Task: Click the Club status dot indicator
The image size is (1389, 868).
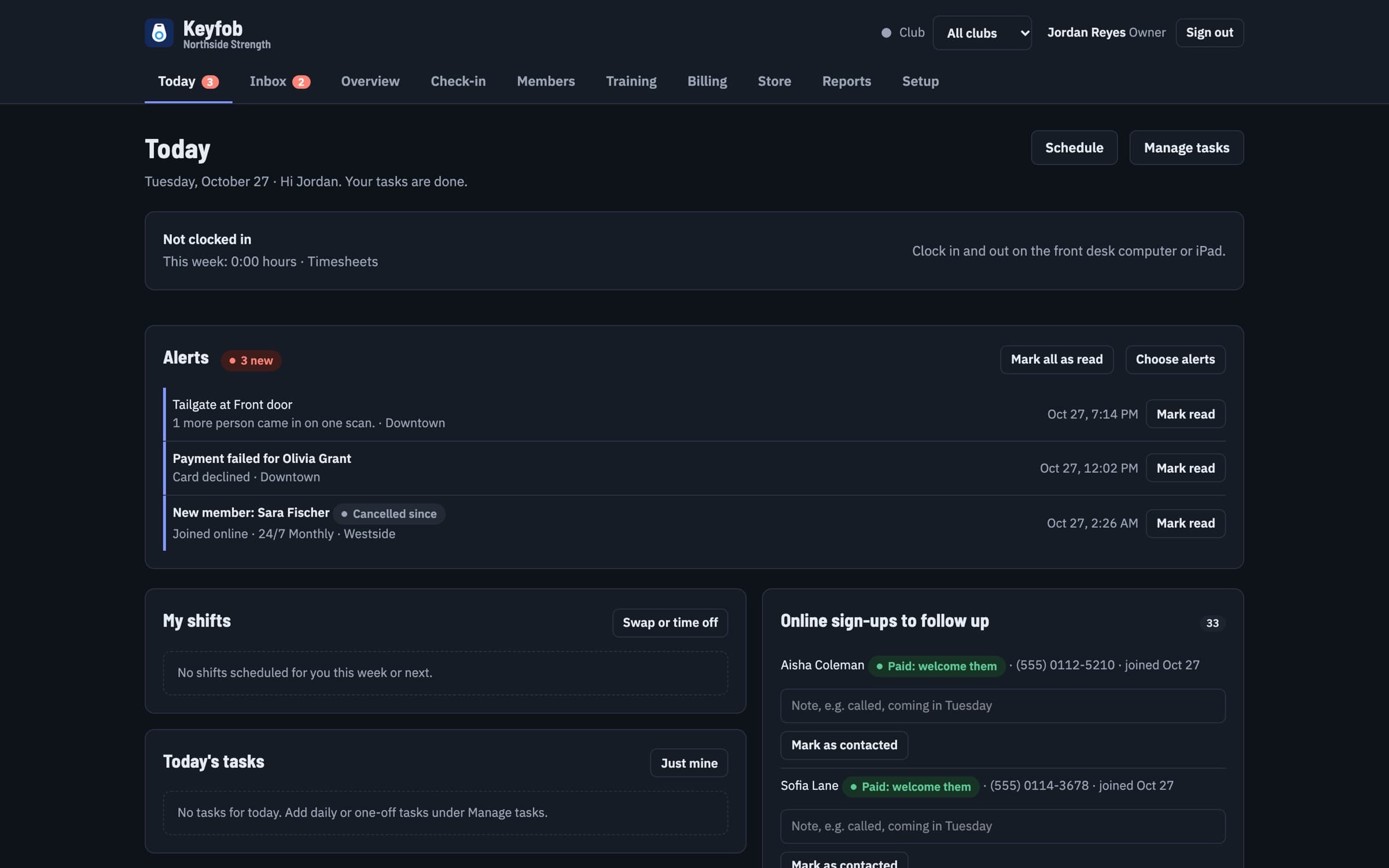Action: click(886, 33)
